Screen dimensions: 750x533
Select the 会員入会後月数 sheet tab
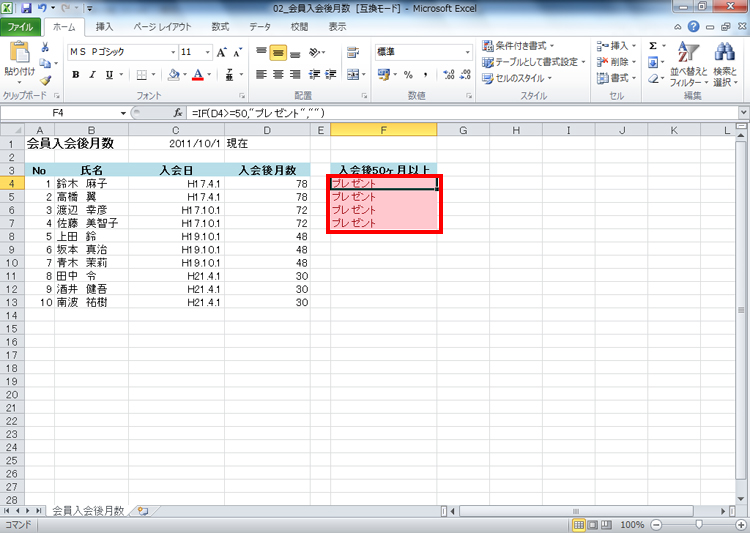[88, 511]
